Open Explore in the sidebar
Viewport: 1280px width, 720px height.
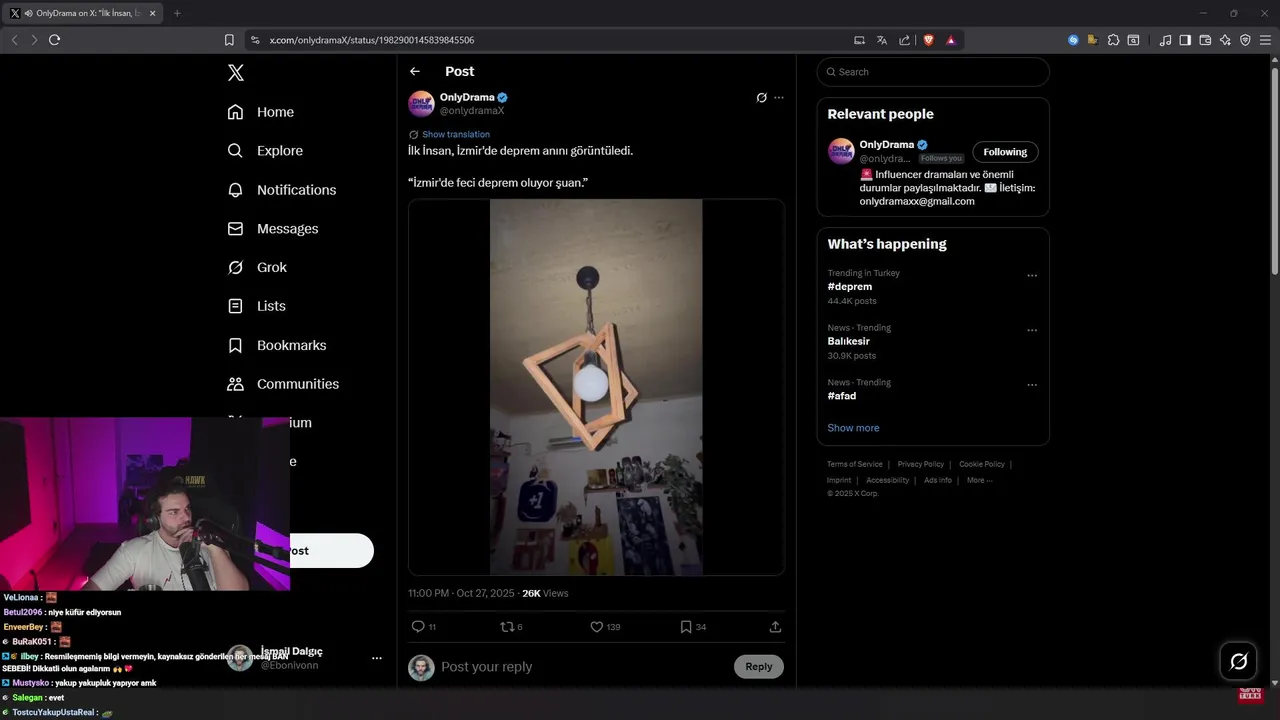[x=265, y=151]
